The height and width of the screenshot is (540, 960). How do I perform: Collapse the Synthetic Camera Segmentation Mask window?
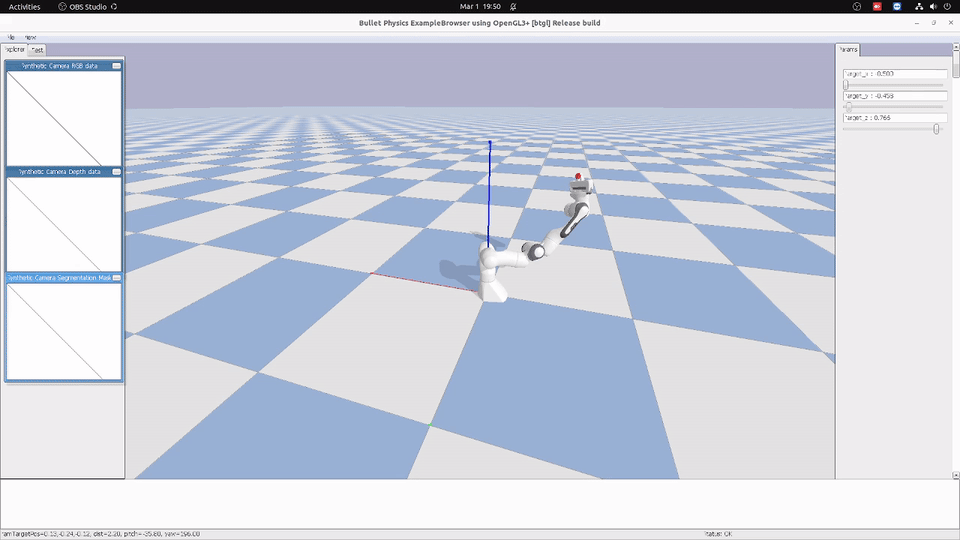click(x=116, y=278)
